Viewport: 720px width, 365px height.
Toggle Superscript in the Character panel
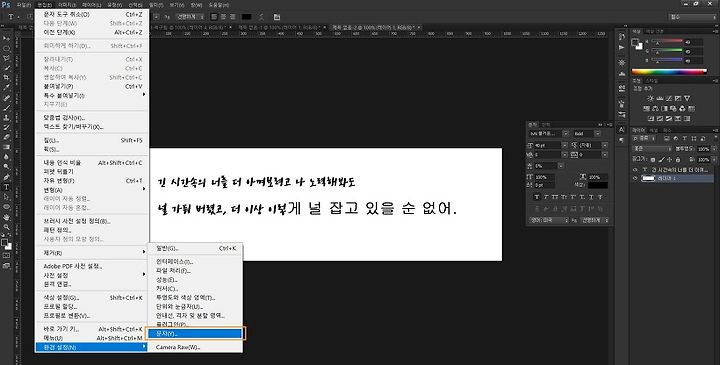574,197
